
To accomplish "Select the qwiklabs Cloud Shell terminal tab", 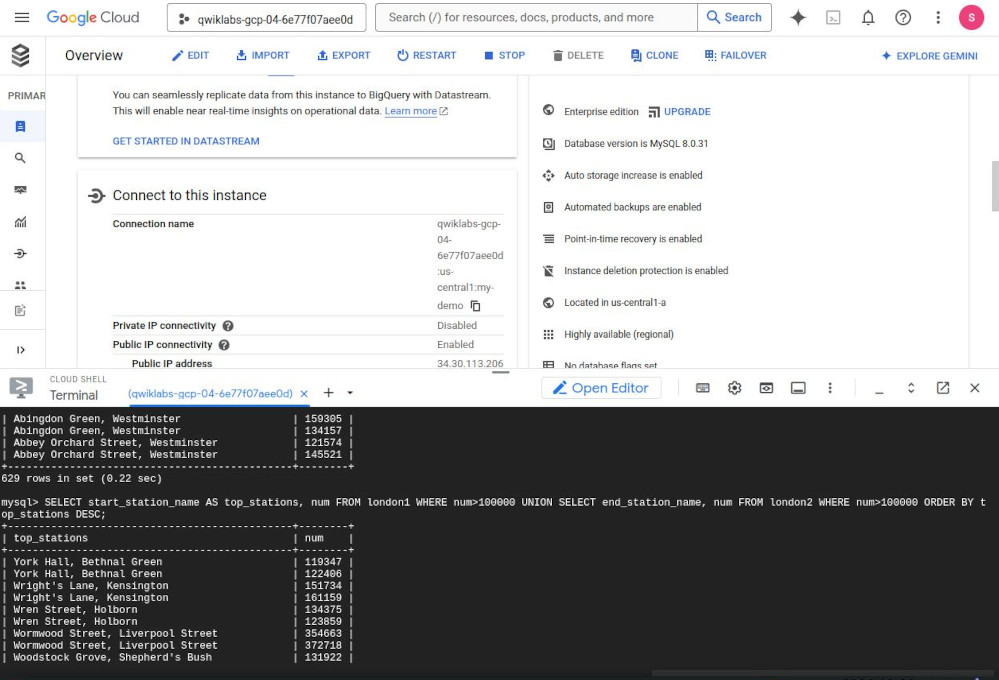I will [x=210, y=393].
